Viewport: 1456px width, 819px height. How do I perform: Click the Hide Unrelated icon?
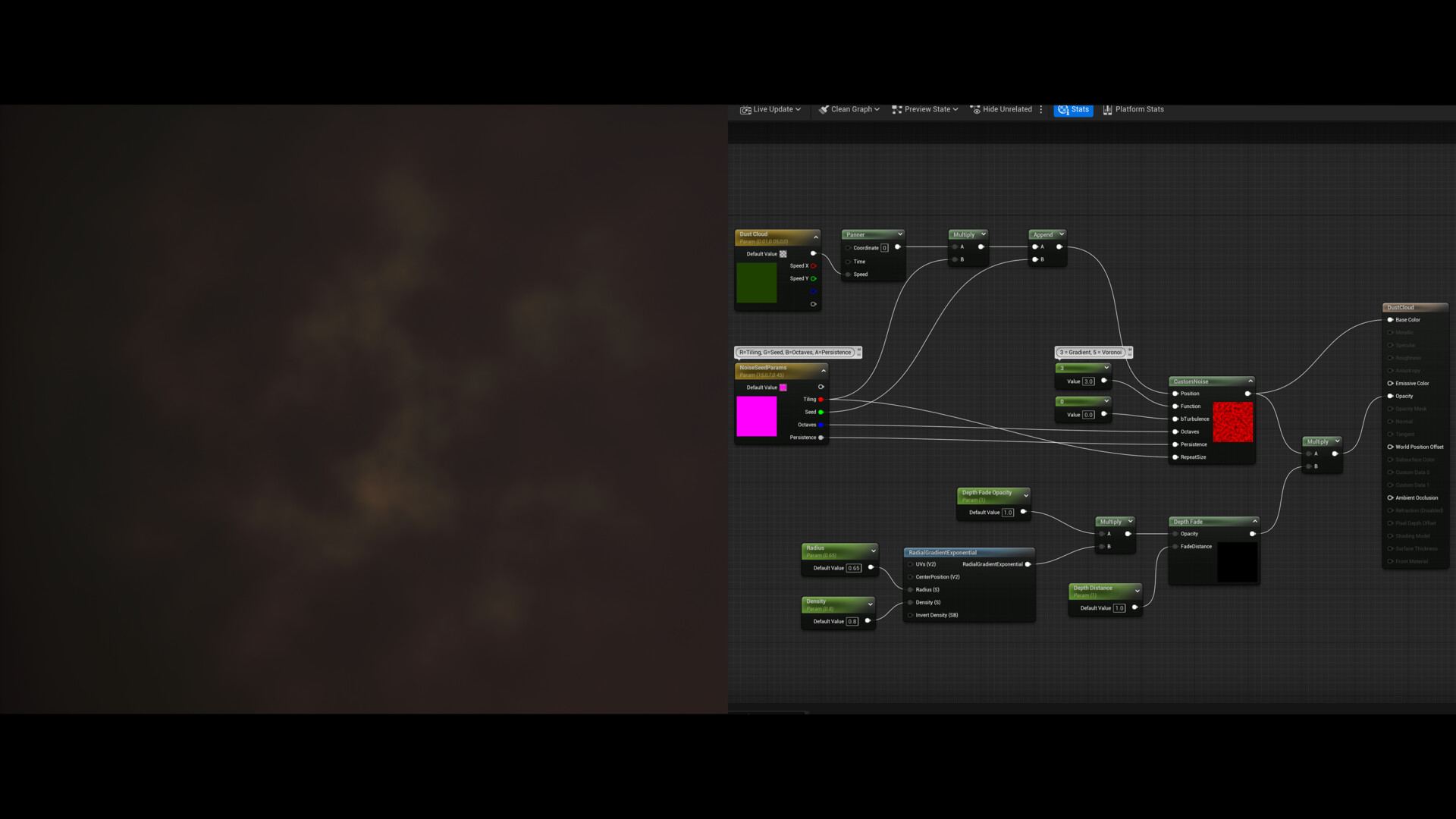975,110
